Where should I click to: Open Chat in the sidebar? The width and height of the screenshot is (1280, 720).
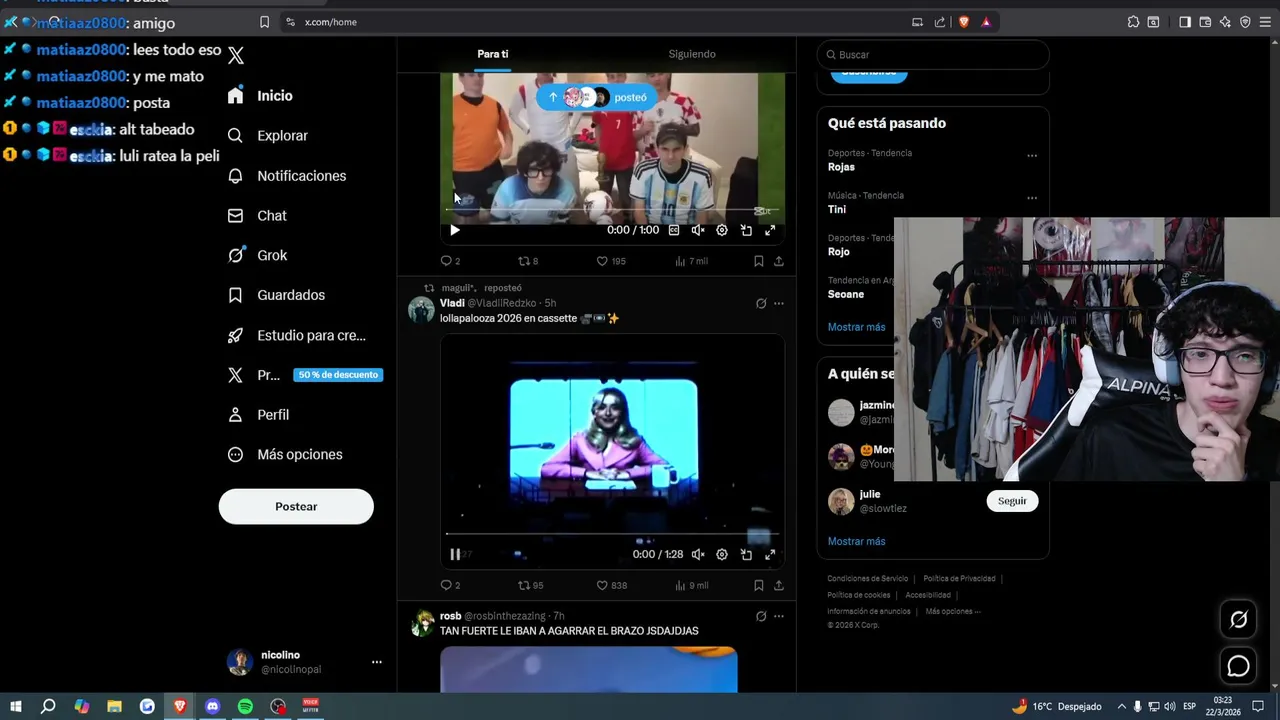point(257,216)
